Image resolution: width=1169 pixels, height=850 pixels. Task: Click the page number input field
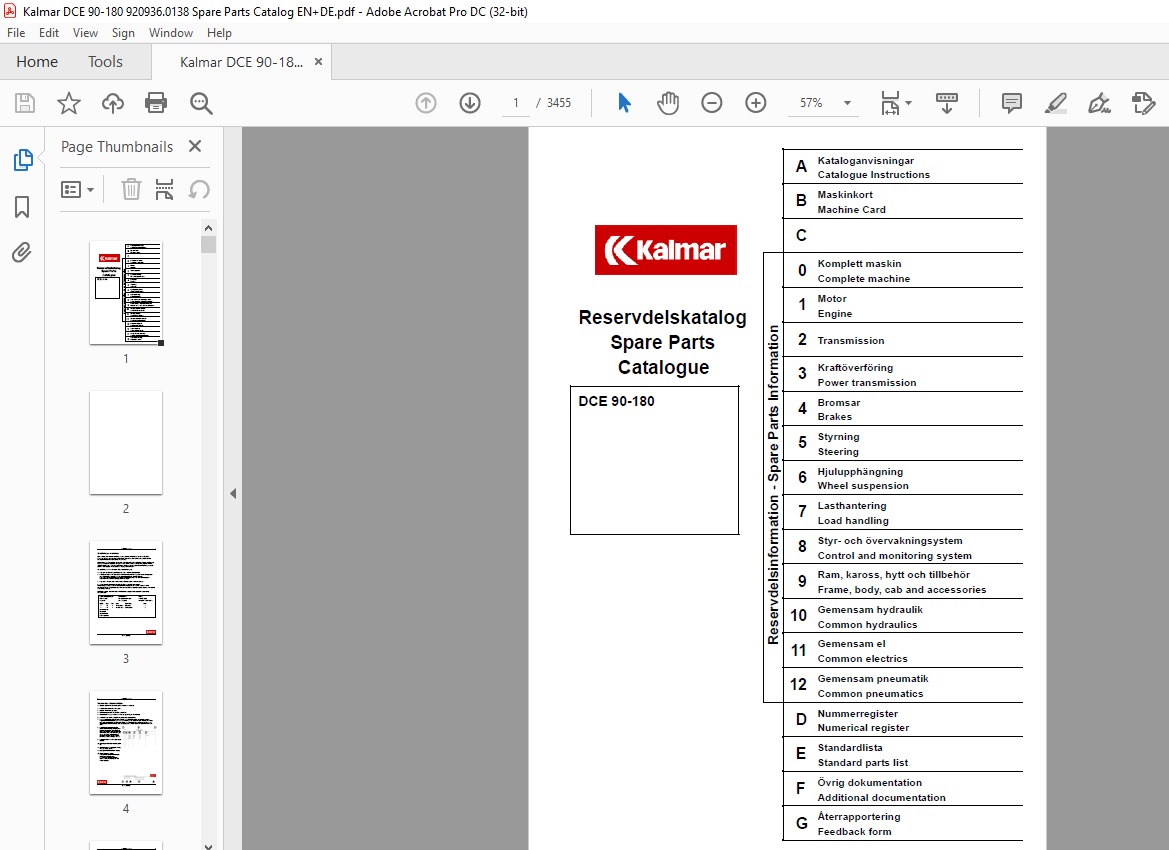[516, 103]
